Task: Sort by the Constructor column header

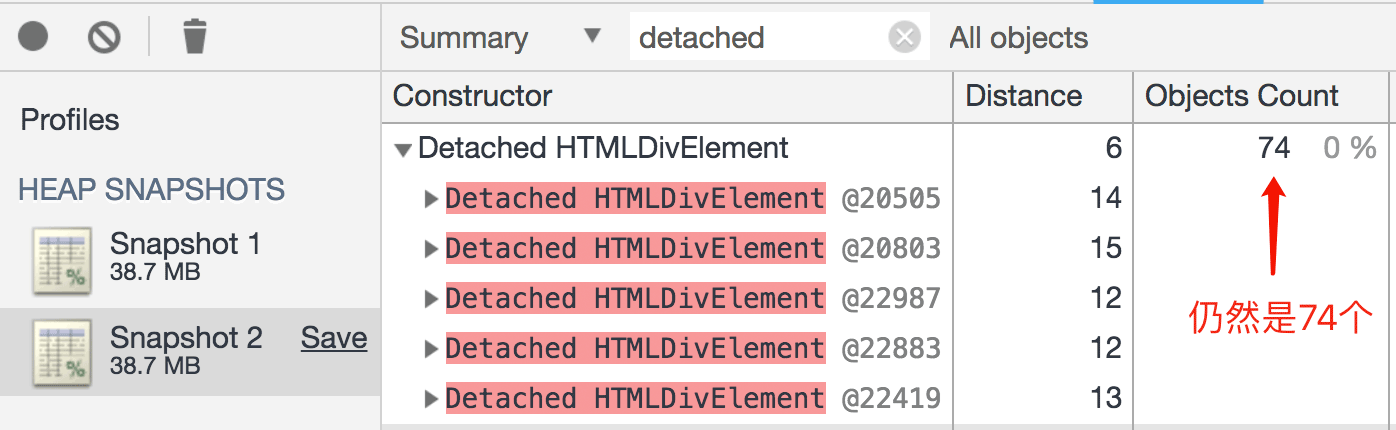Action: (x=472, y=97)
